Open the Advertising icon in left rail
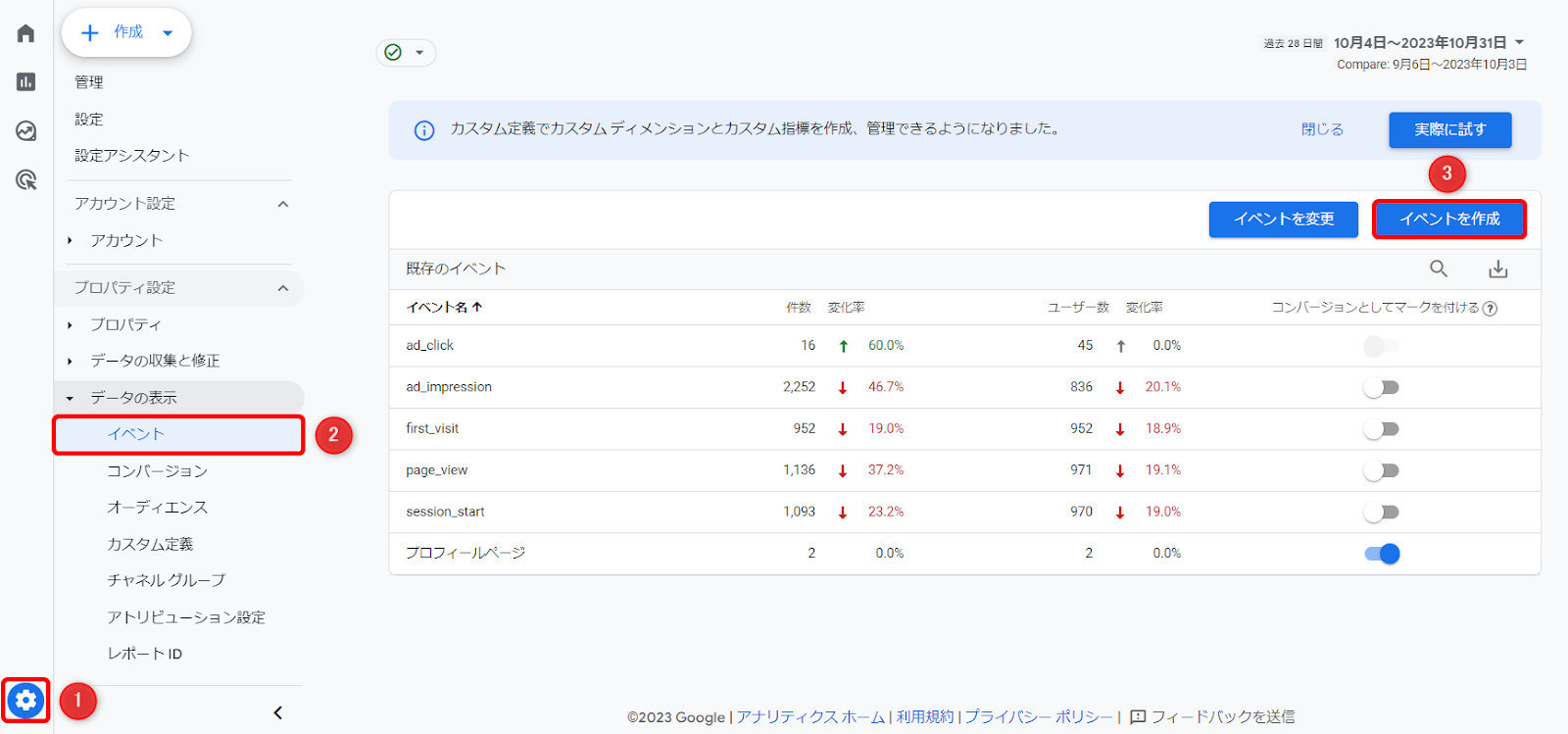The width and height of the screenshot is (1568, 734). pyautogui.click(x=26, y=179)
